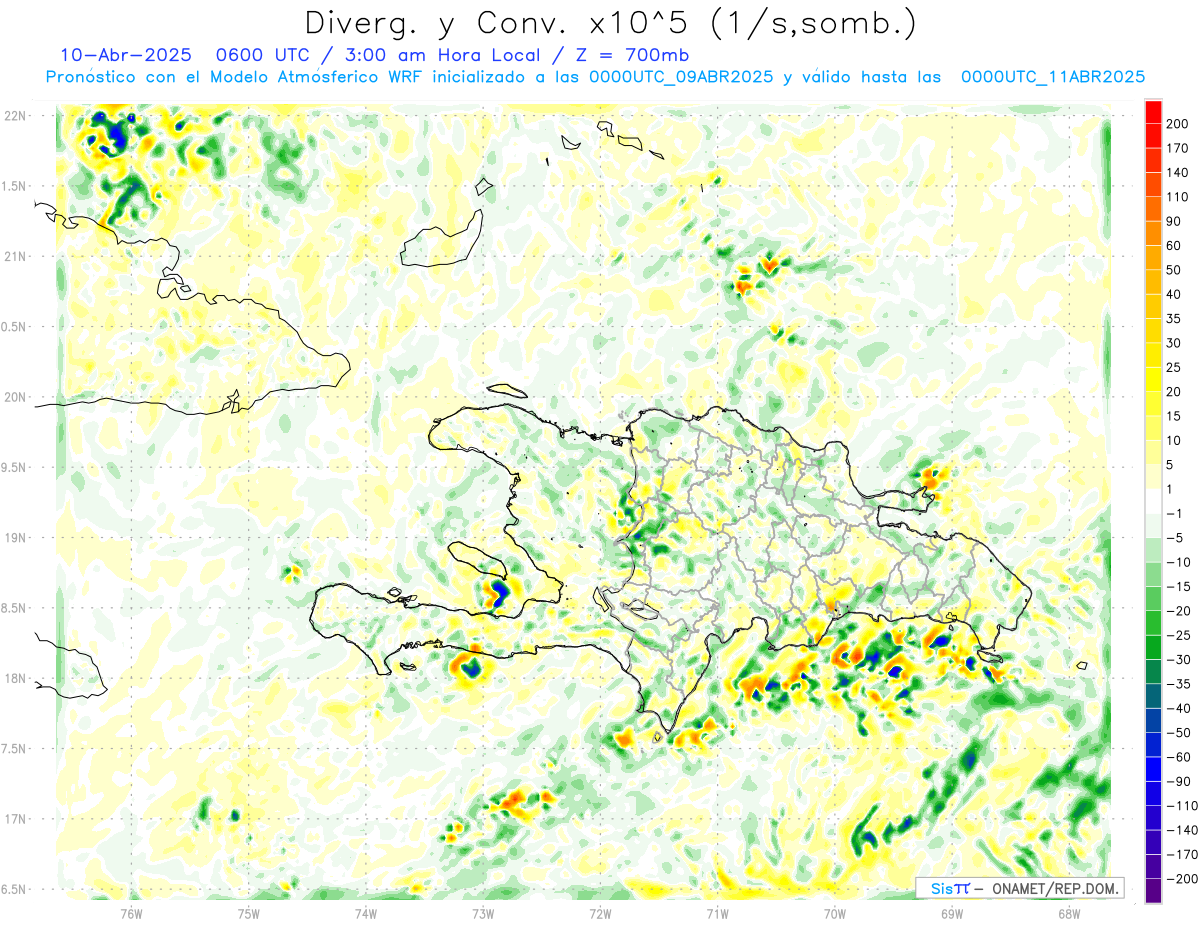This screenshot has width=1200, height=927.
Task: Click the "20N" latitude axis label
Action: pos(14,397)
